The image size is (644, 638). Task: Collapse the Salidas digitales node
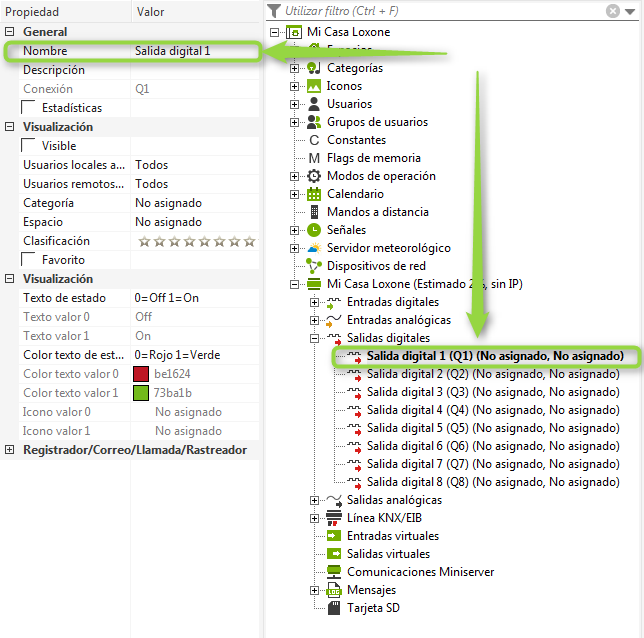click(315, 338)
